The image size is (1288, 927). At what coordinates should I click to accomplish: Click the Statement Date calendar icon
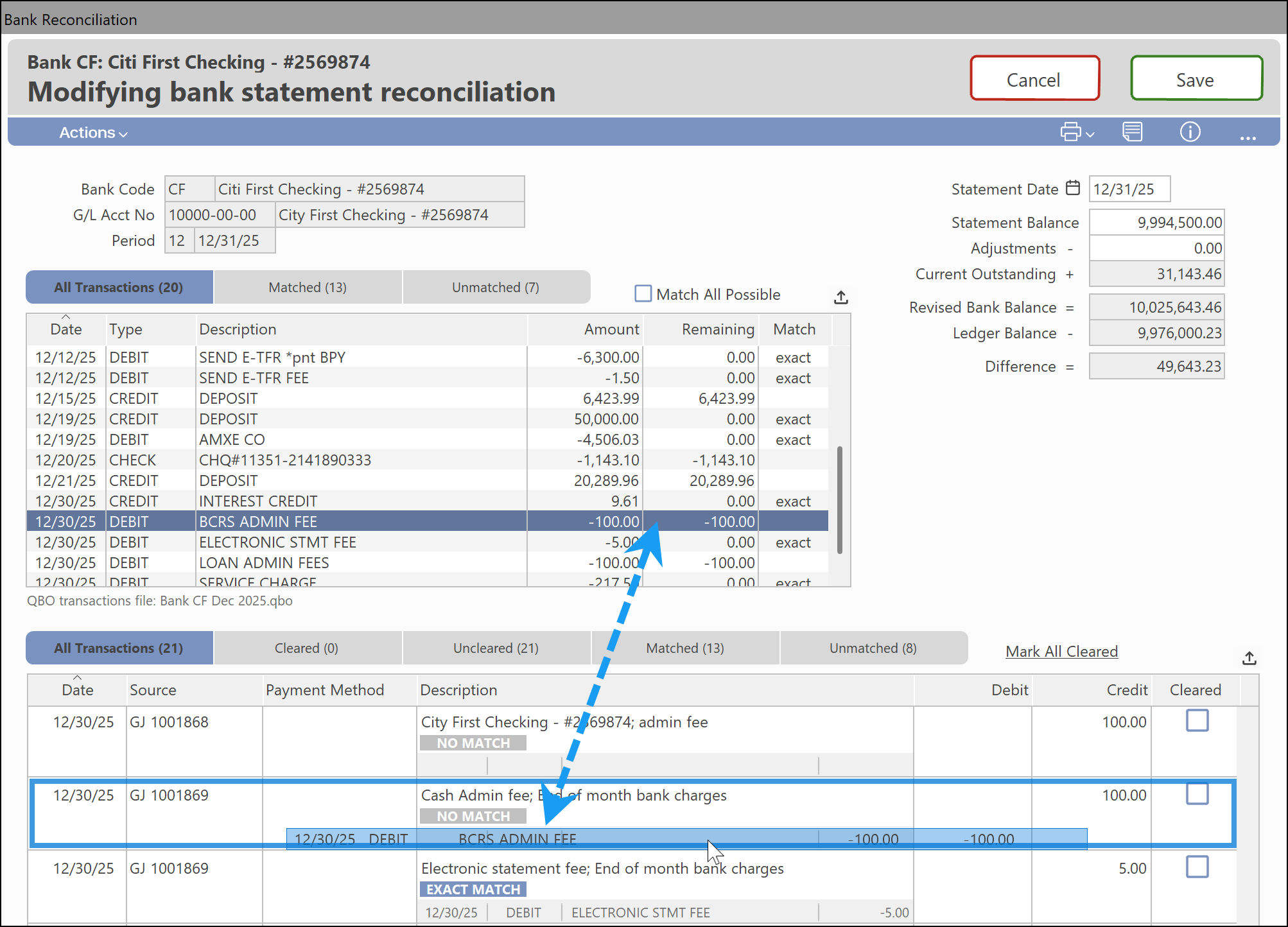tap(1073, 188)
